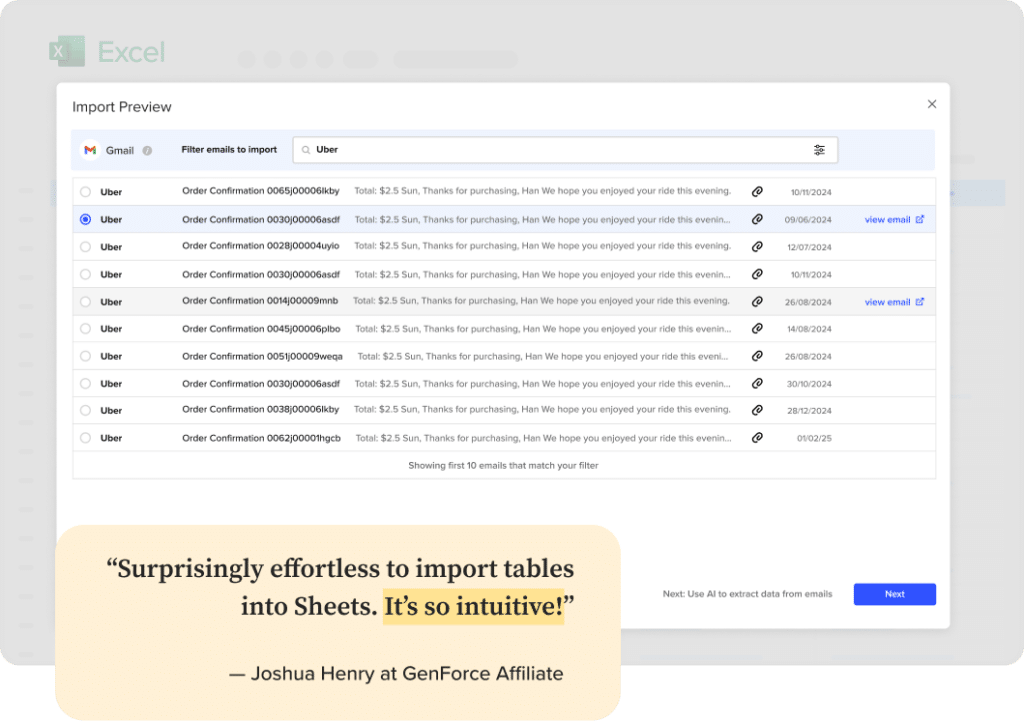Select radio button for Order Confirmation 0028j00004uyio
The width and height of the screenshot is (1024, 721).
[85, 247]
